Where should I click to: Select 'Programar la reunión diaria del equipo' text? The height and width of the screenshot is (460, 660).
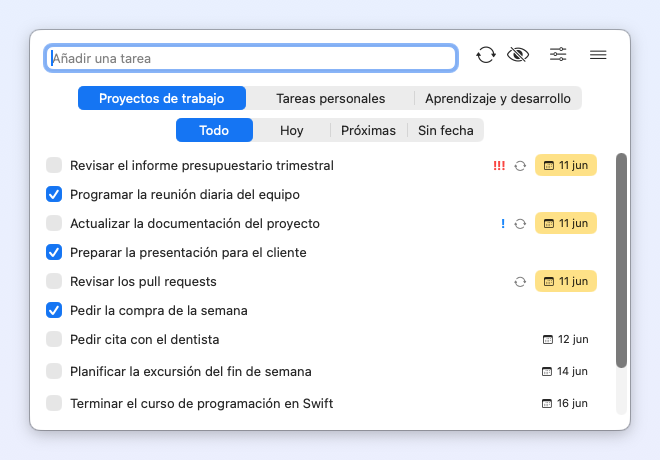click(x=185, y=194)
